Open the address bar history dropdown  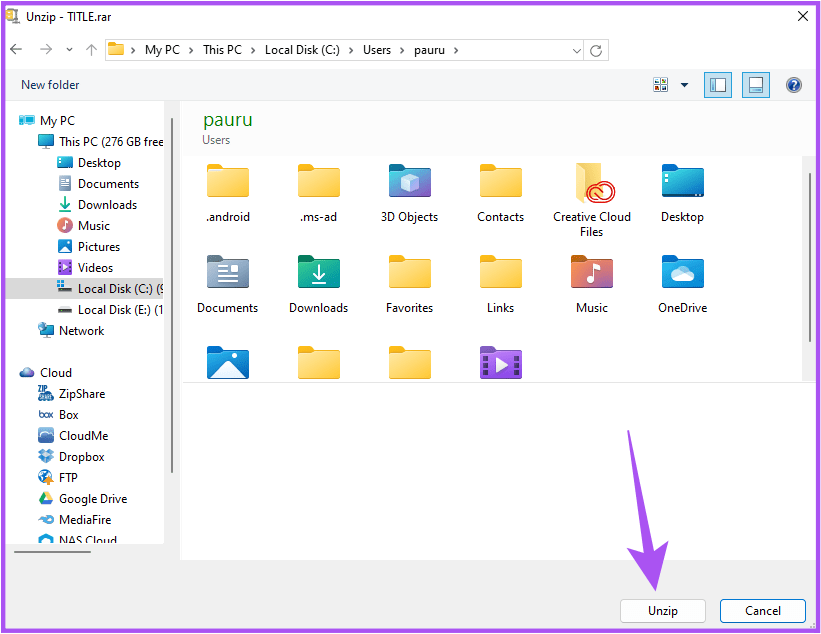(x=575, y=50)
